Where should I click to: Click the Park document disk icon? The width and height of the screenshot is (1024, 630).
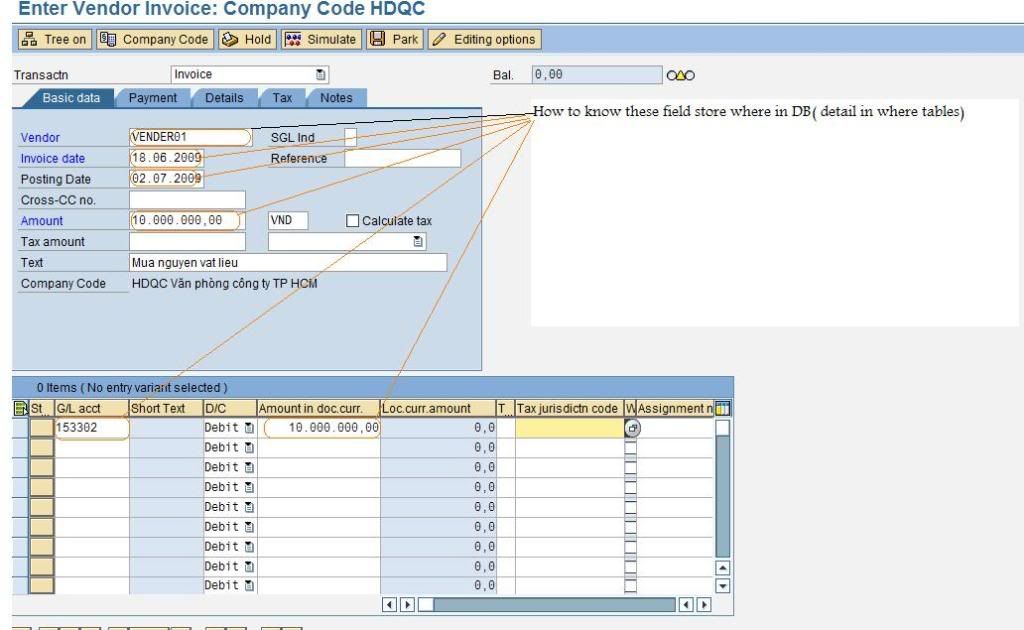coord(377,40)
